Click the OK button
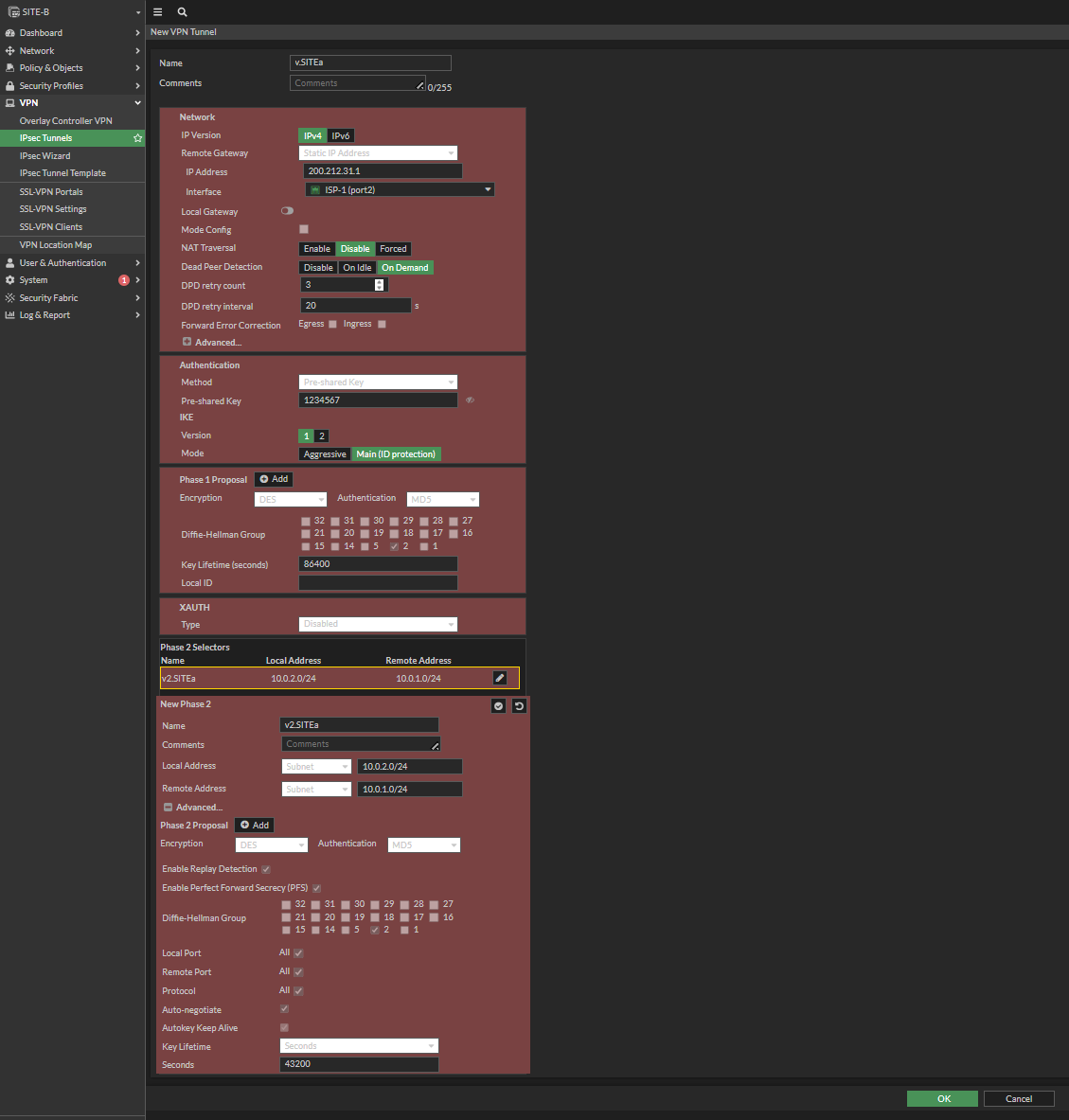Screen dimensions: 1069x1120 click(943, 1098)
